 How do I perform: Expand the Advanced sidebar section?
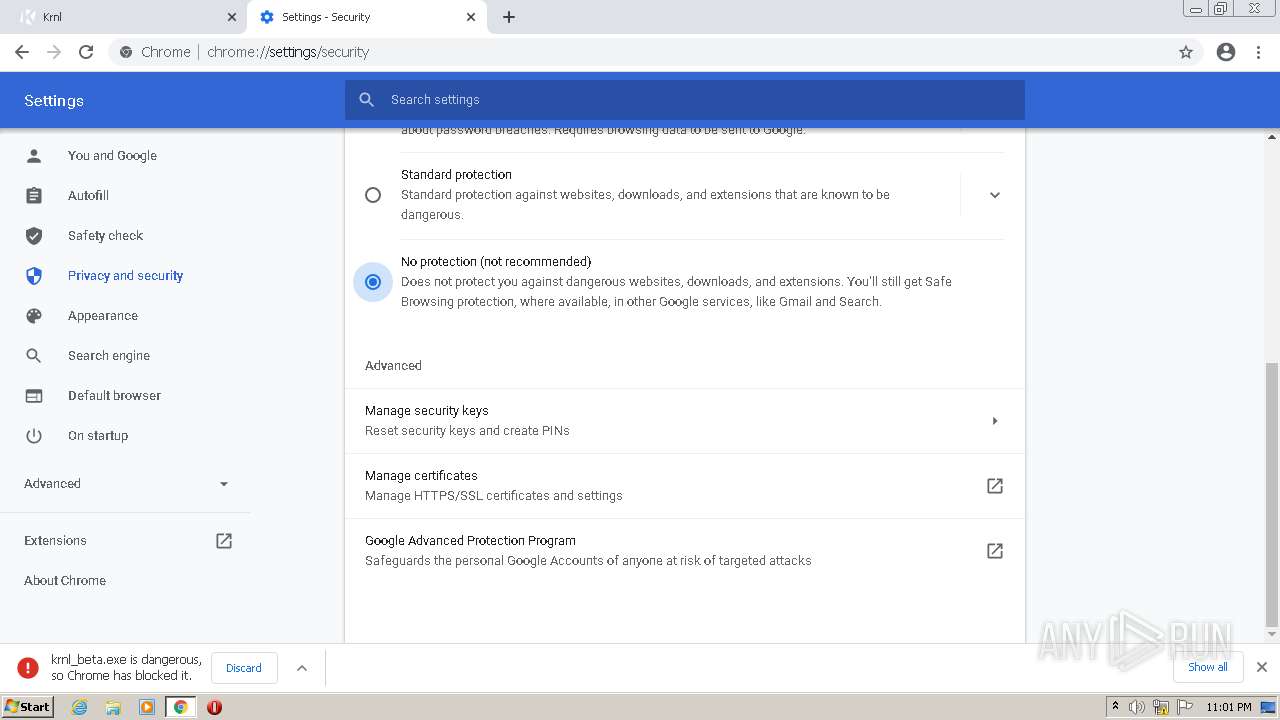125,484
